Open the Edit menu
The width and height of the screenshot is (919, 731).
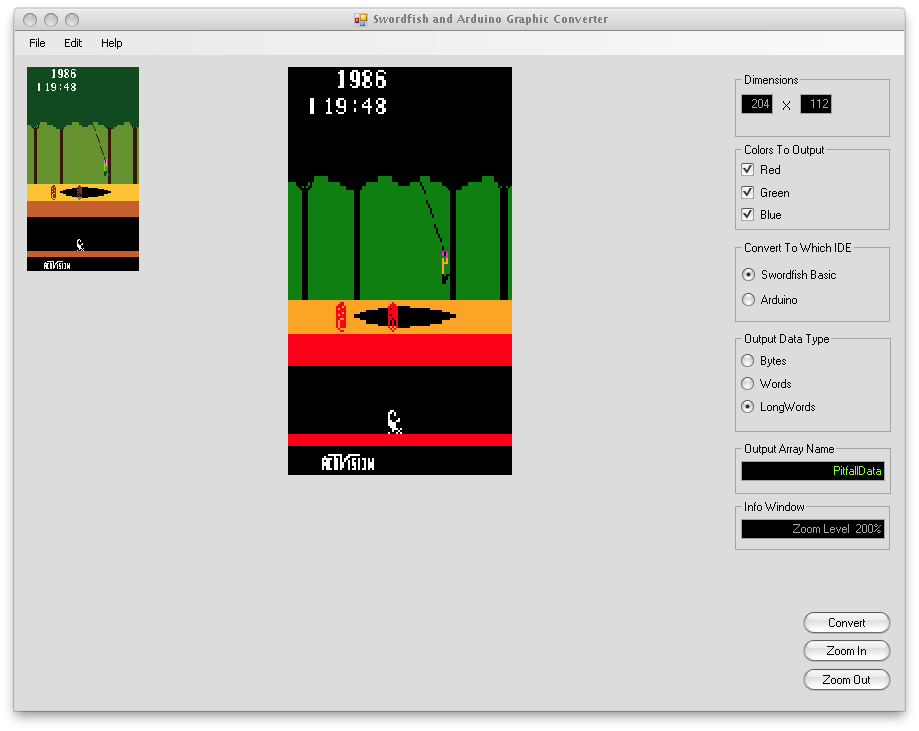coord(73,43)
